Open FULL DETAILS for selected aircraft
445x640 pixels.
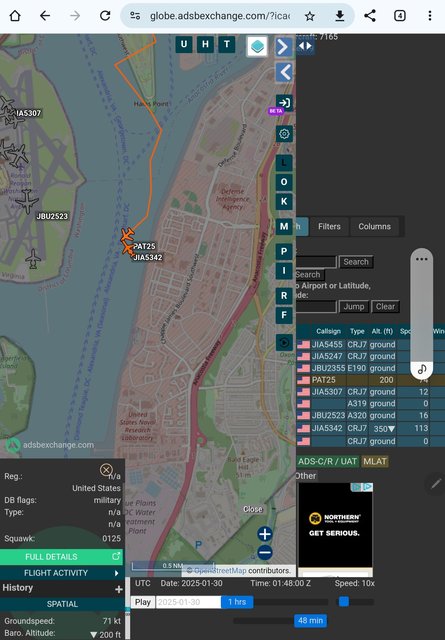point(62,557)
